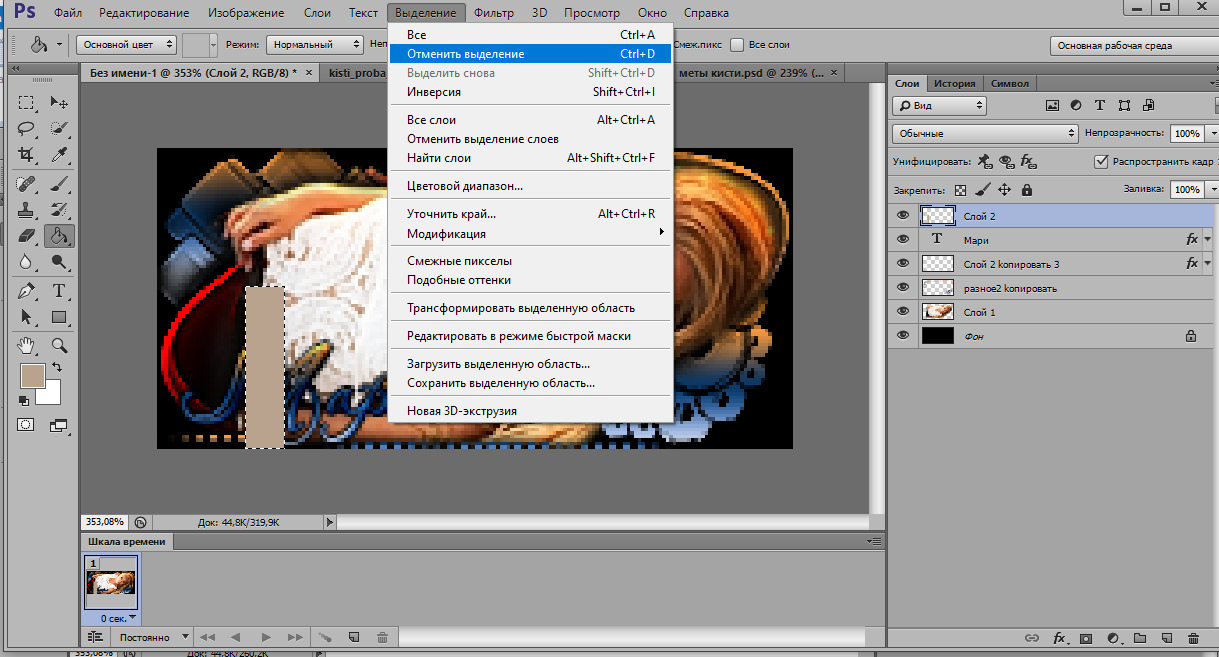Select the Crop tool
Screen dimensions: 1219x657
27,155
